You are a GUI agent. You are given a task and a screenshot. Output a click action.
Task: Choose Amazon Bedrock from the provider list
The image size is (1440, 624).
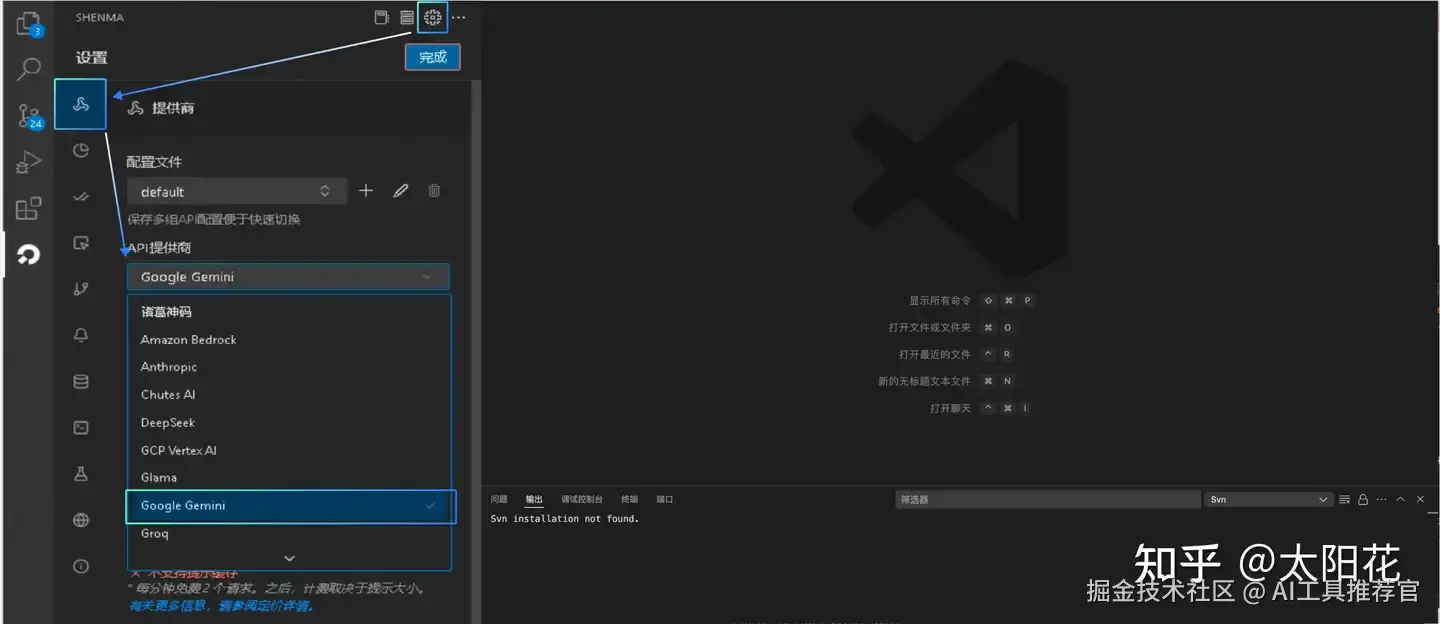pyautogui.click(x=289, y=340)
